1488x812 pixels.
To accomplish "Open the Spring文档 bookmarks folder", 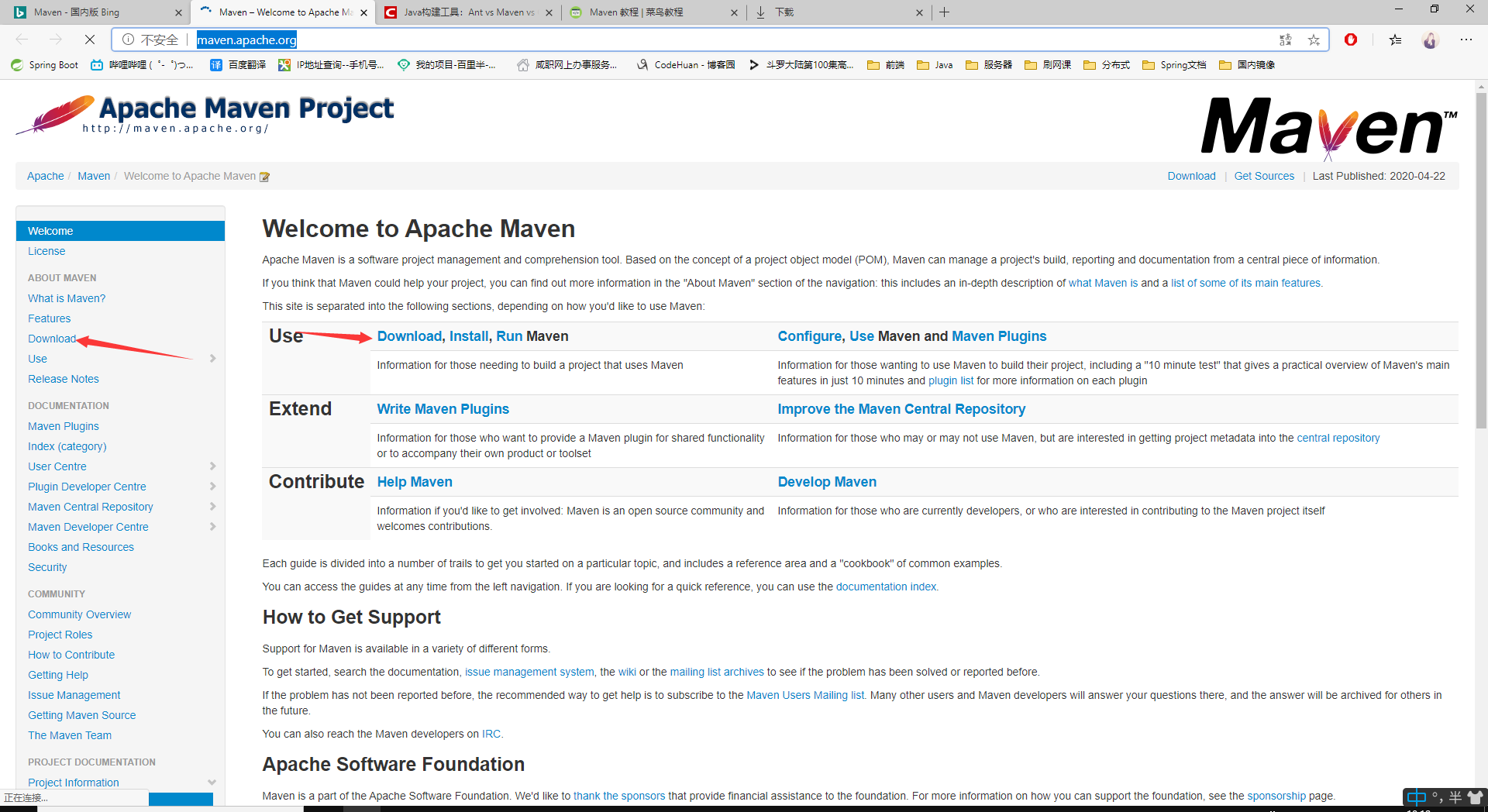I will pos(1174,65).
